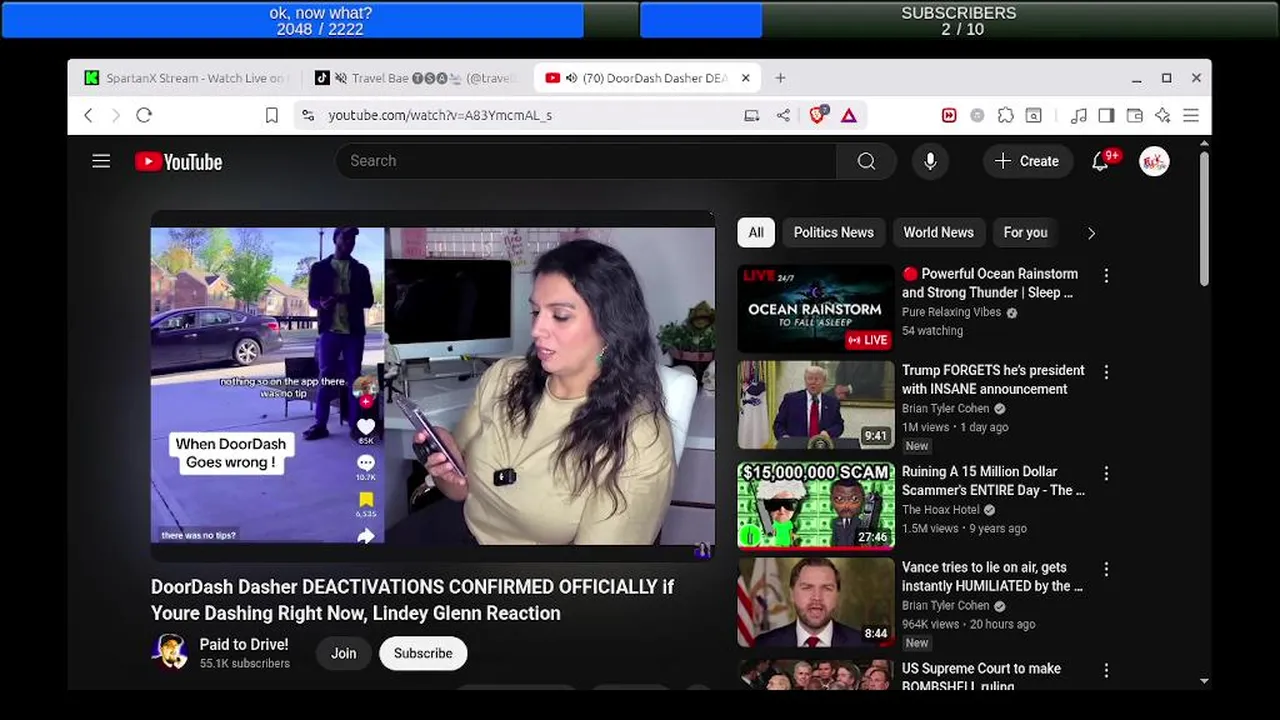Open $15,000,000 SCAM video thumbnail
This screenshot has width=1280, height=720.
pyautogui.click(x=816, y=505)
